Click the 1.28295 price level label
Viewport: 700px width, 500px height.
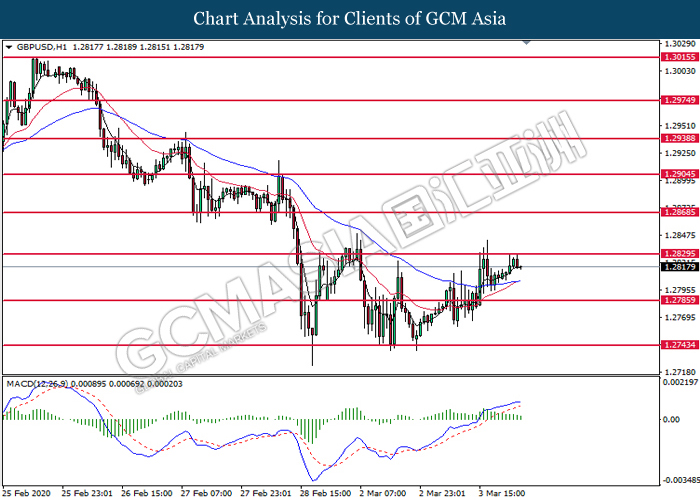coord(679,254)
